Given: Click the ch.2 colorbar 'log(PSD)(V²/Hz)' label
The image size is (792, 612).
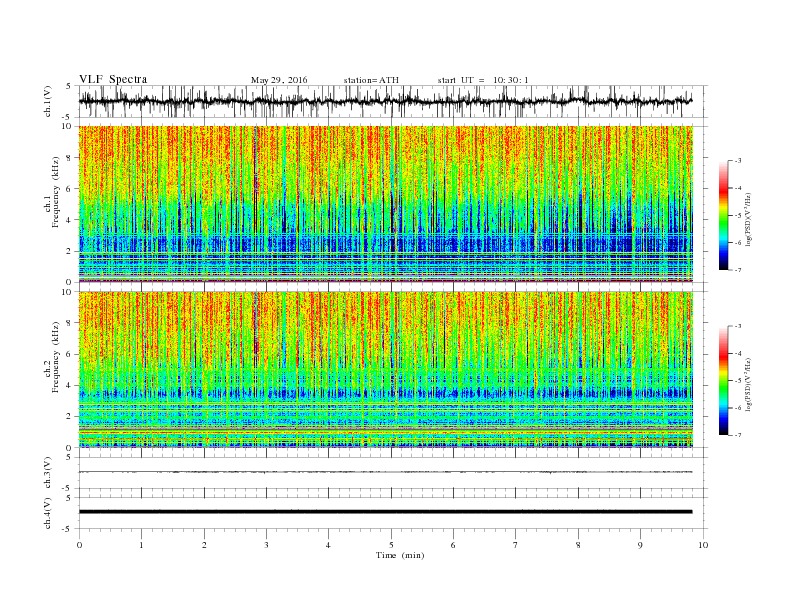Looking at the screenshot, I should [x=749, y=384].
